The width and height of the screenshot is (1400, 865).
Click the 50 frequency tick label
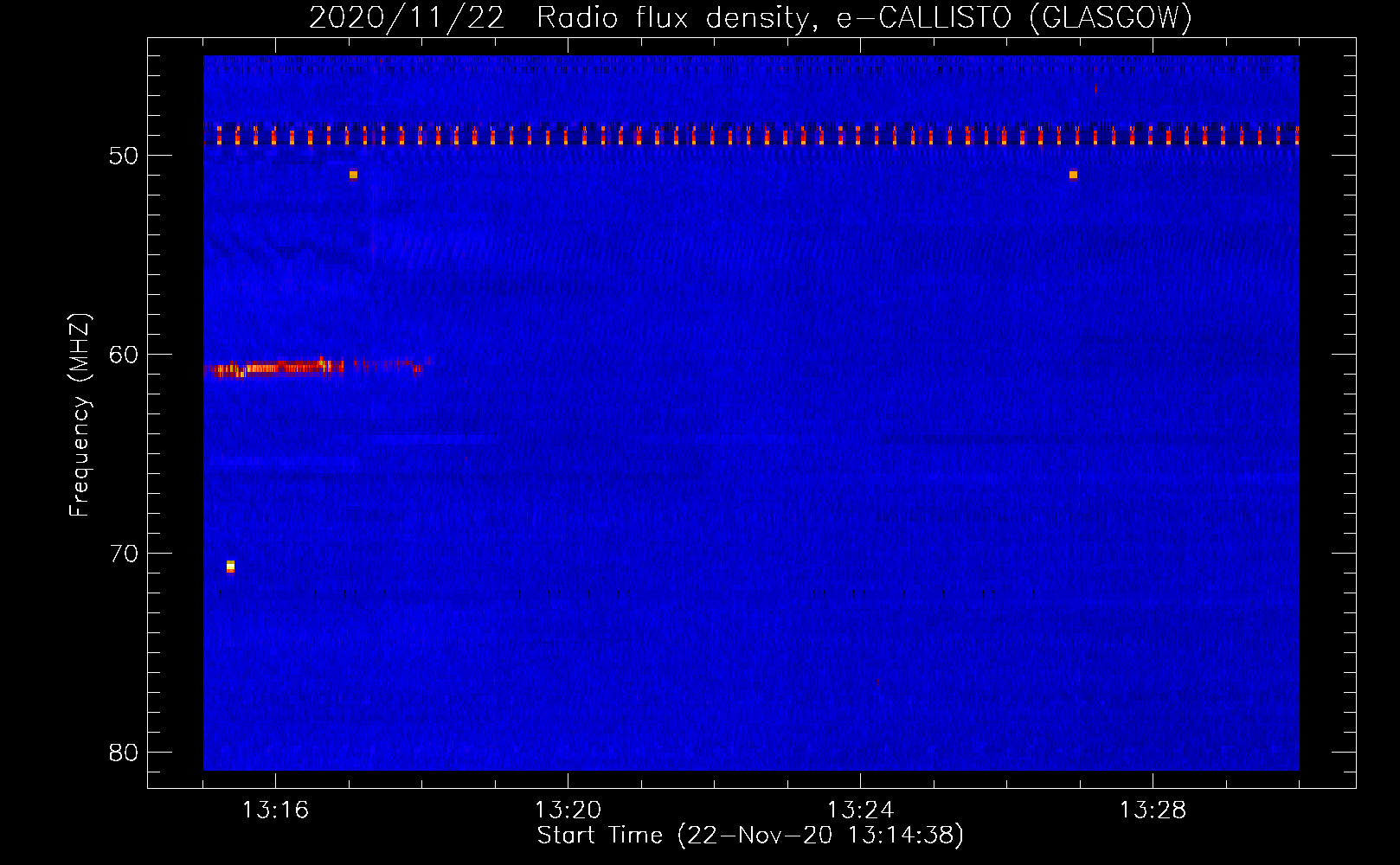(x=124, y=156)
